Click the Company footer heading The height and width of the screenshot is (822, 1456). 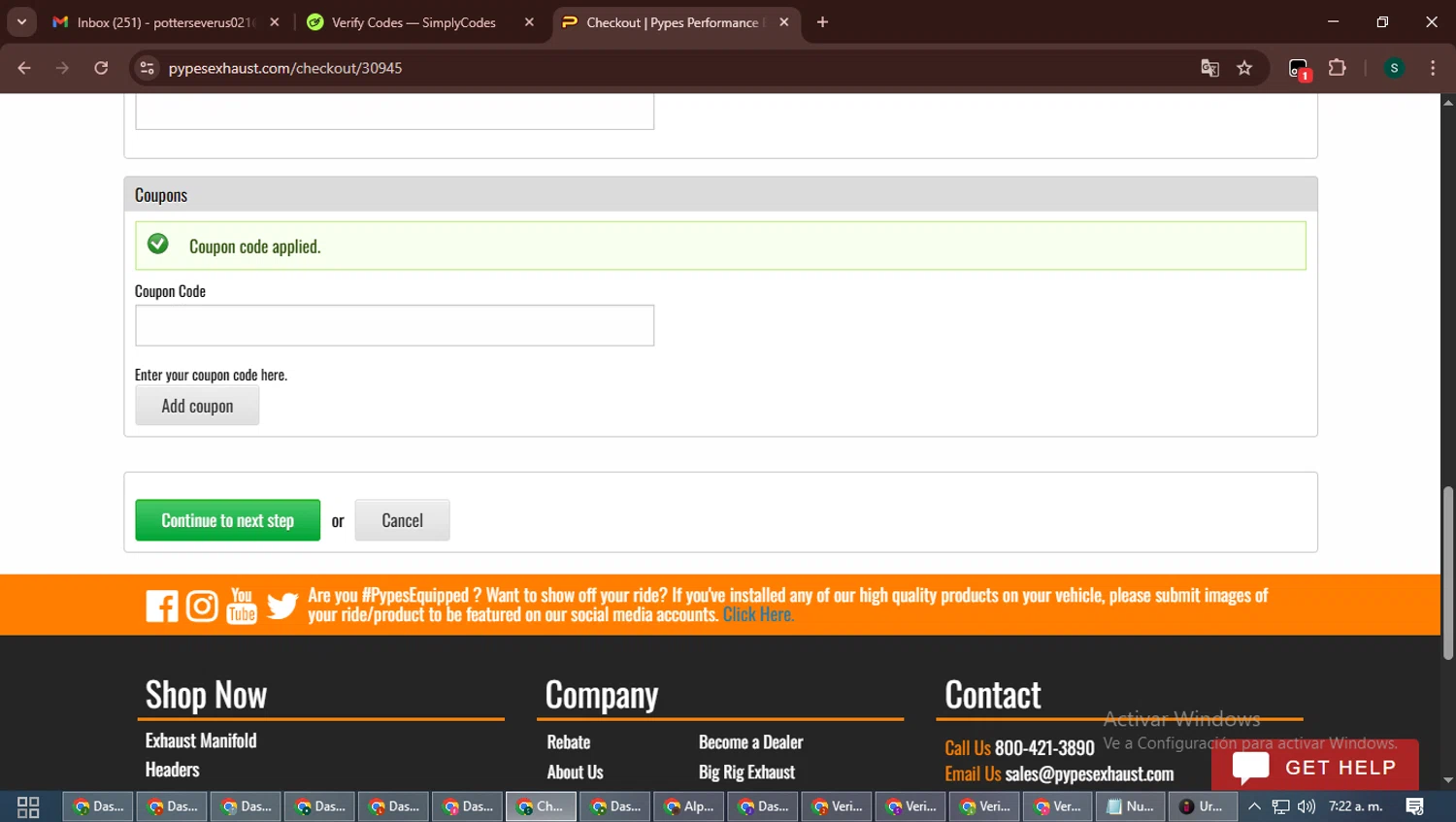tap(602, 695)
